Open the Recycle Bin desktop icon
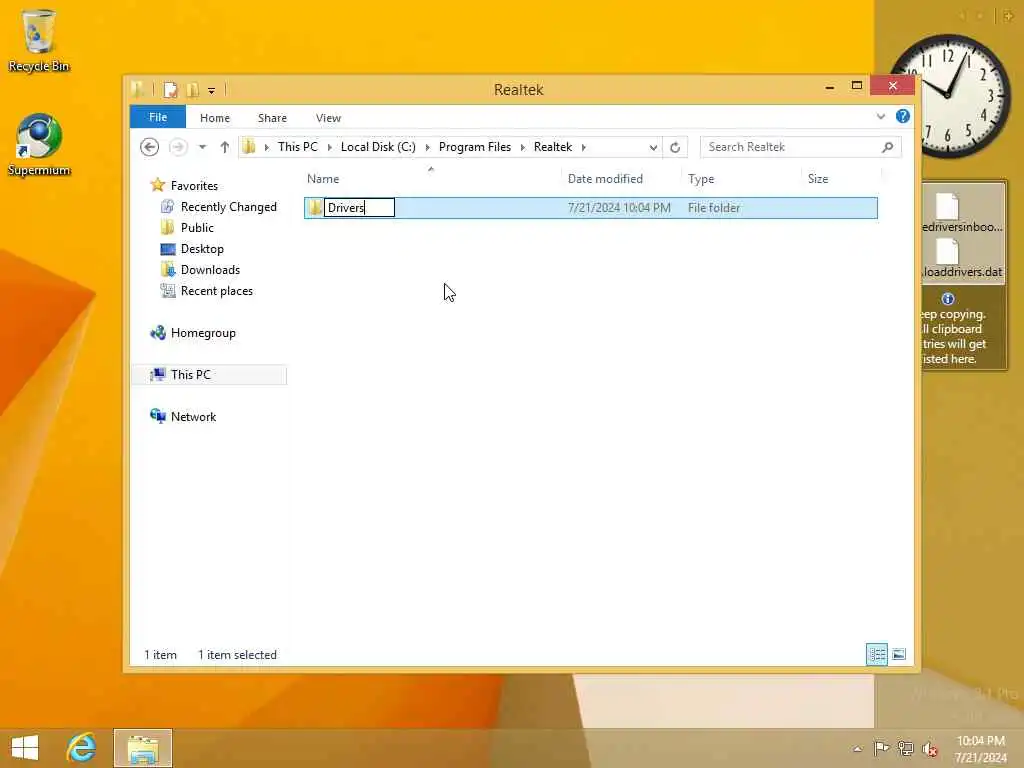Viewport: 1024px width, 768px height. pos(39,40)
